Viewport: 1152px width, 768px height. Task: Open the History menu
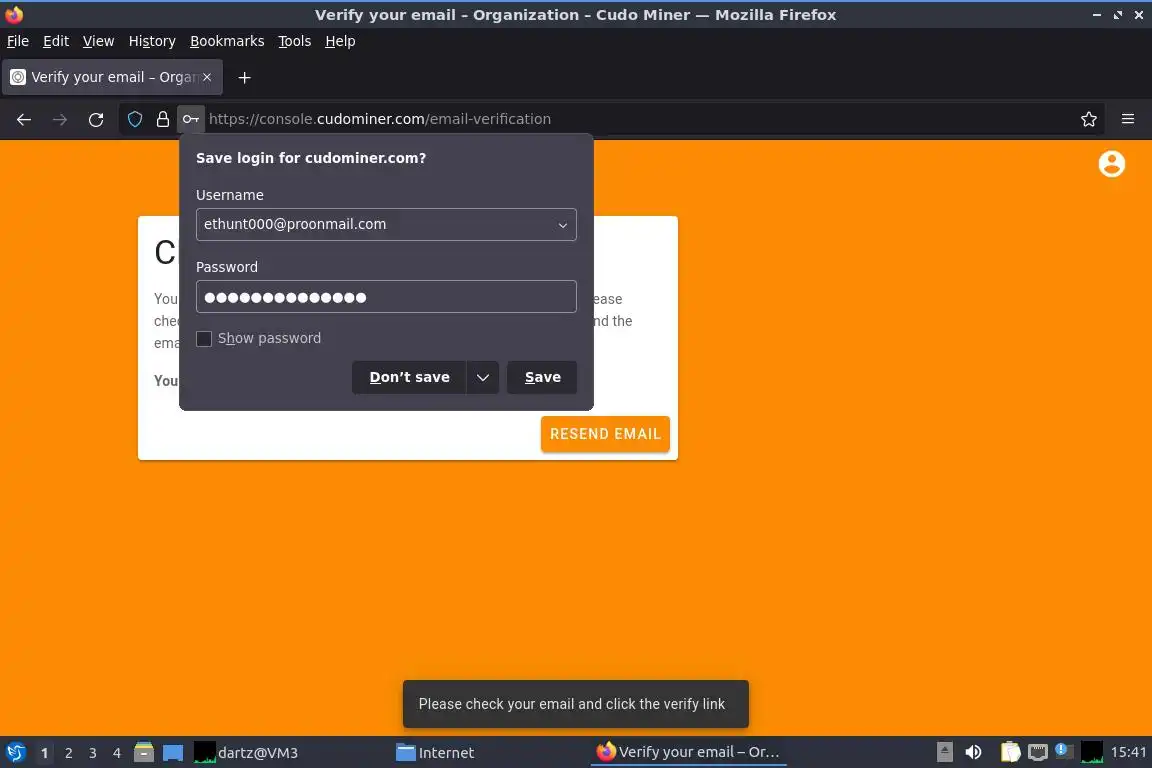(x=152, y=41)
